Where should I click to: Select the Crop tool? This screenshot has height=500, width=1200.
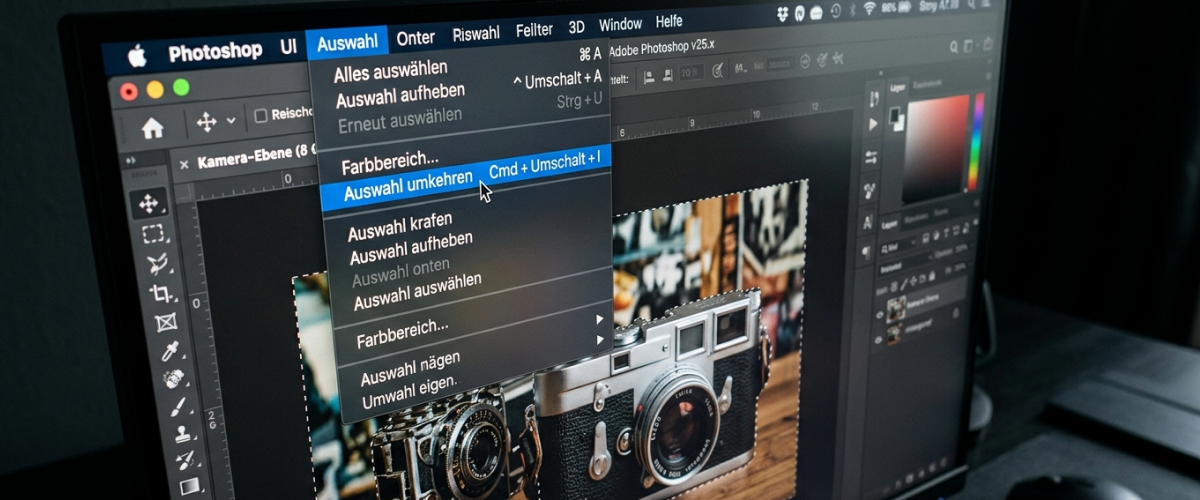click(161, 294)
